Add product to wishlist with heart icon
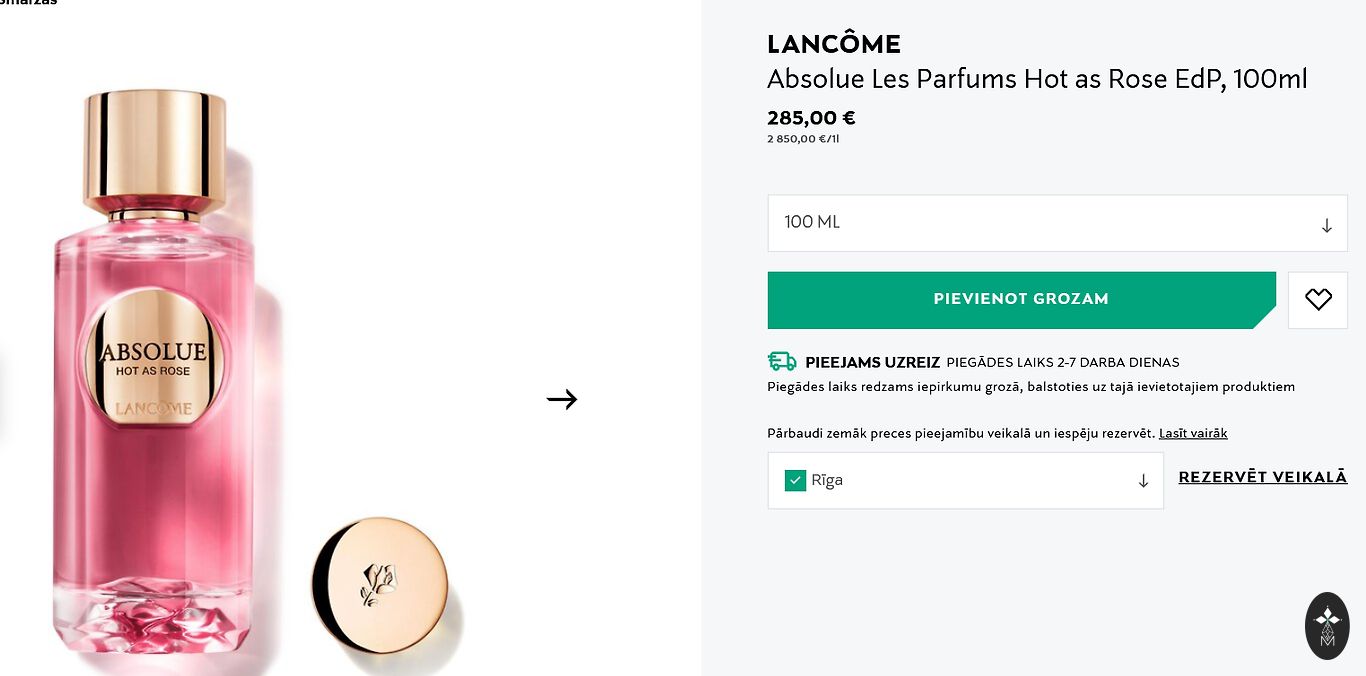The image size is (1366, 676). pos(1318,300)
